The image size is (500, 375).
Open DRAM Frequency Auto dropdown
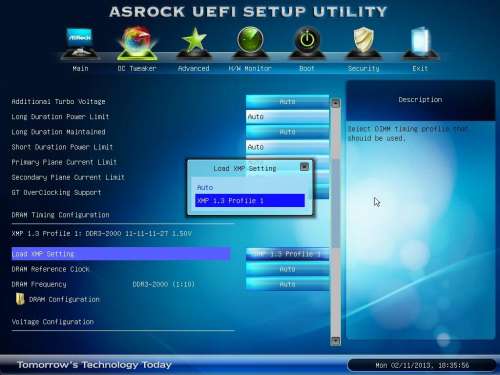coord(287,284)
